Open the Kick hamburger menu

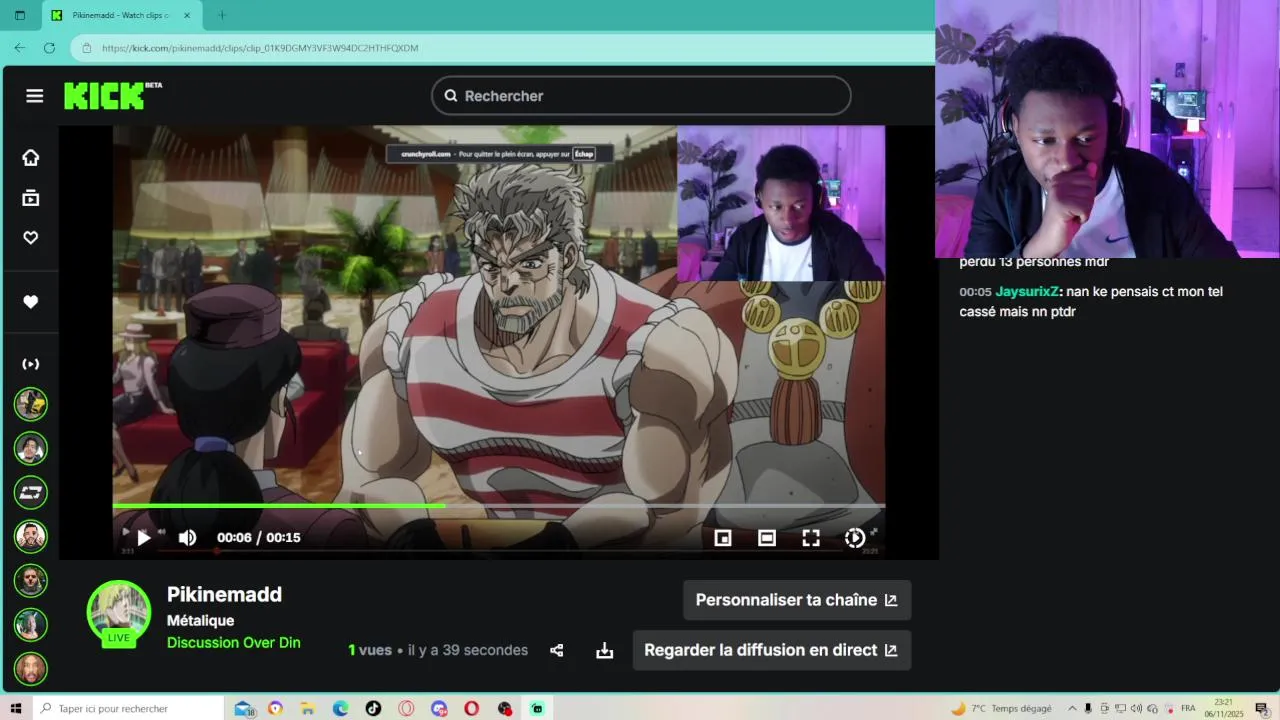35,96
